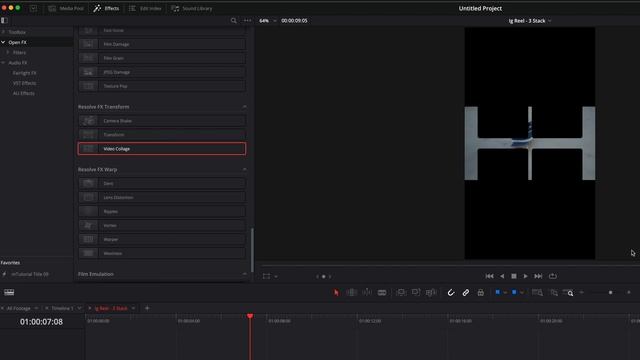Screen dimensions: 640x360
Task: Choose the Selection Mode arrow tool
Action: pos(336,293)
